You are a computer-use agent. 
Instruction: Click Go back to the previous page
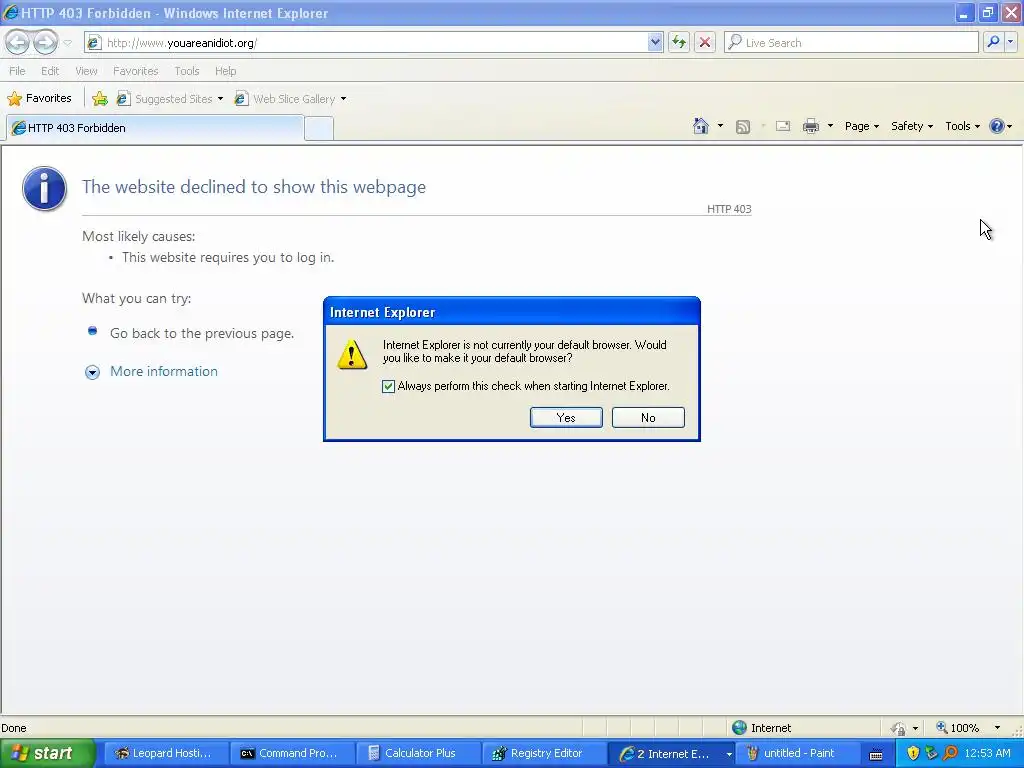click(202, 333)
